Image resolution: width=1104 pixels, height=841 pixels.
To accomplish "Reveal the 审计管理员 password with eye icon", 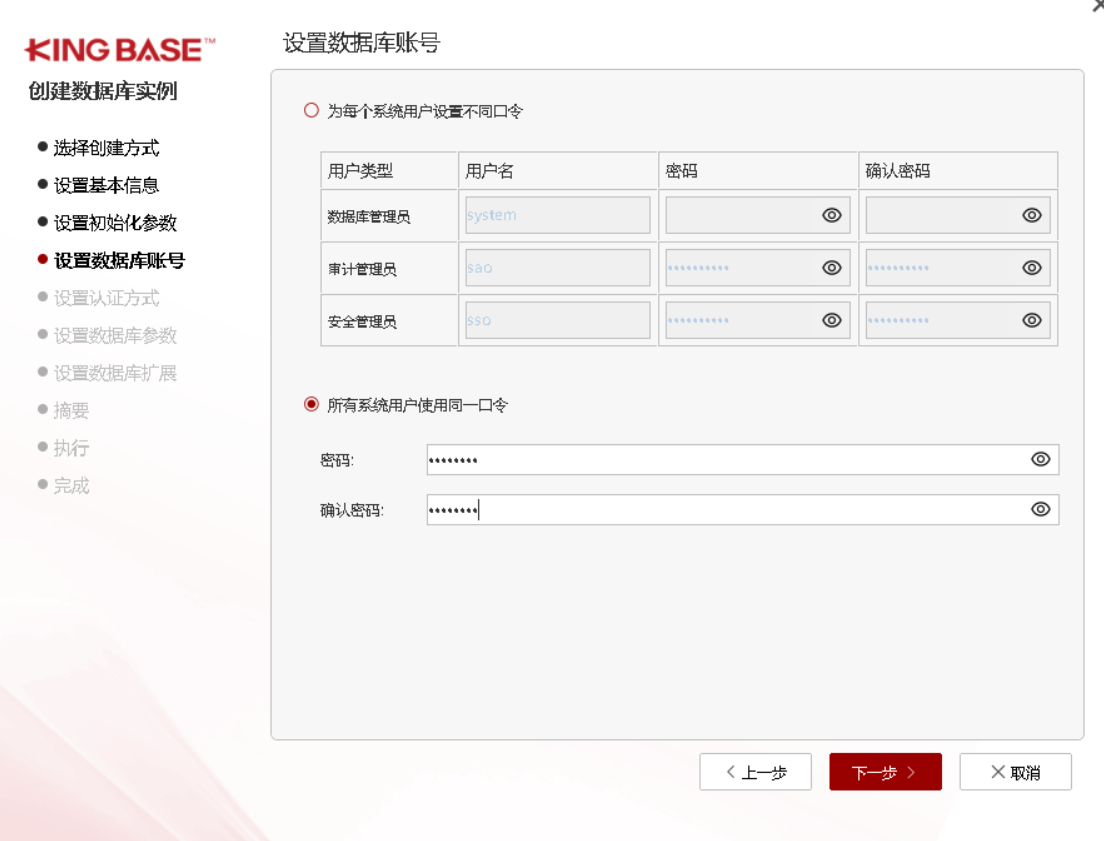I will (x=831, y=268).
